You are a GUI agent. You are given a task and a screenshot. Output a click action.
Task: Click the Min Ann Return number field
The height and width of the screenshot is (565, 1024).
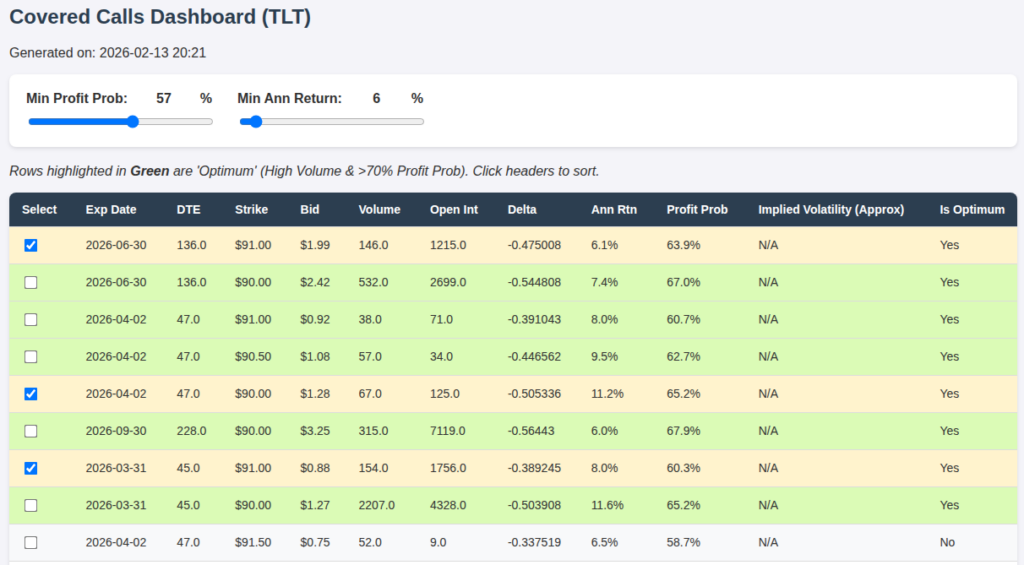coord(376,98)
